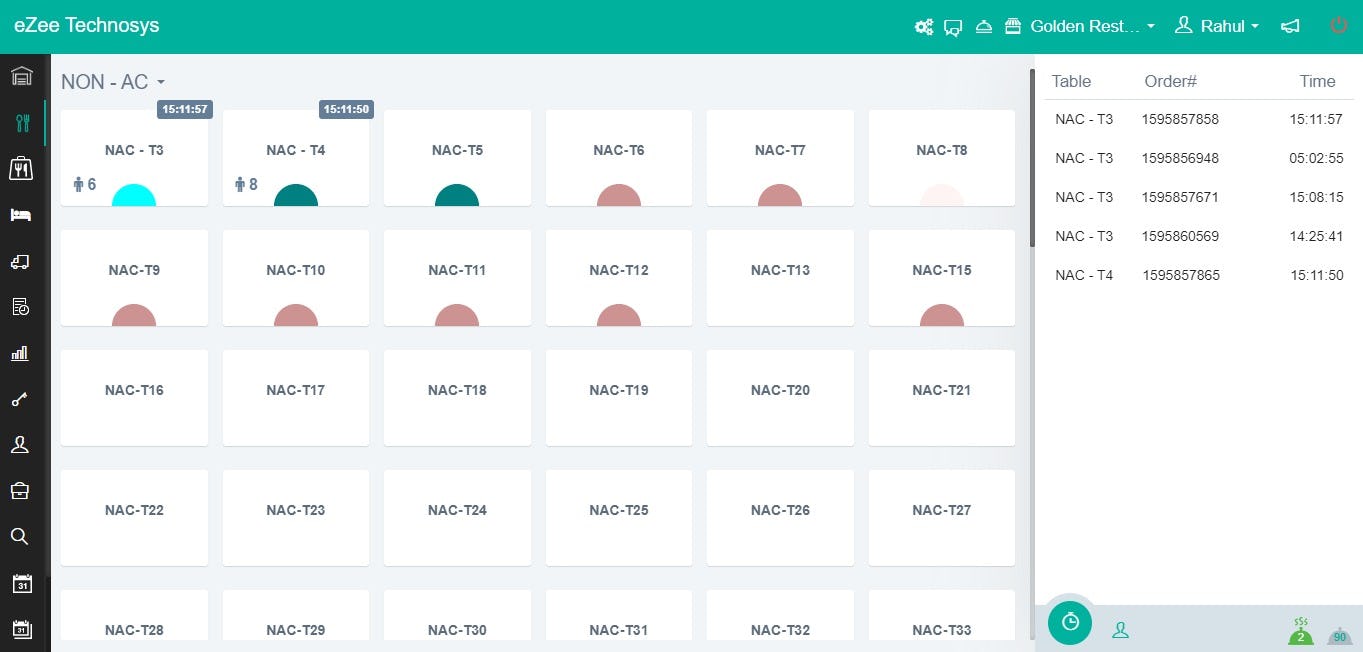Open order 1595857858 for NAC - T3
1363x652 pixels.
point(1181,119)
